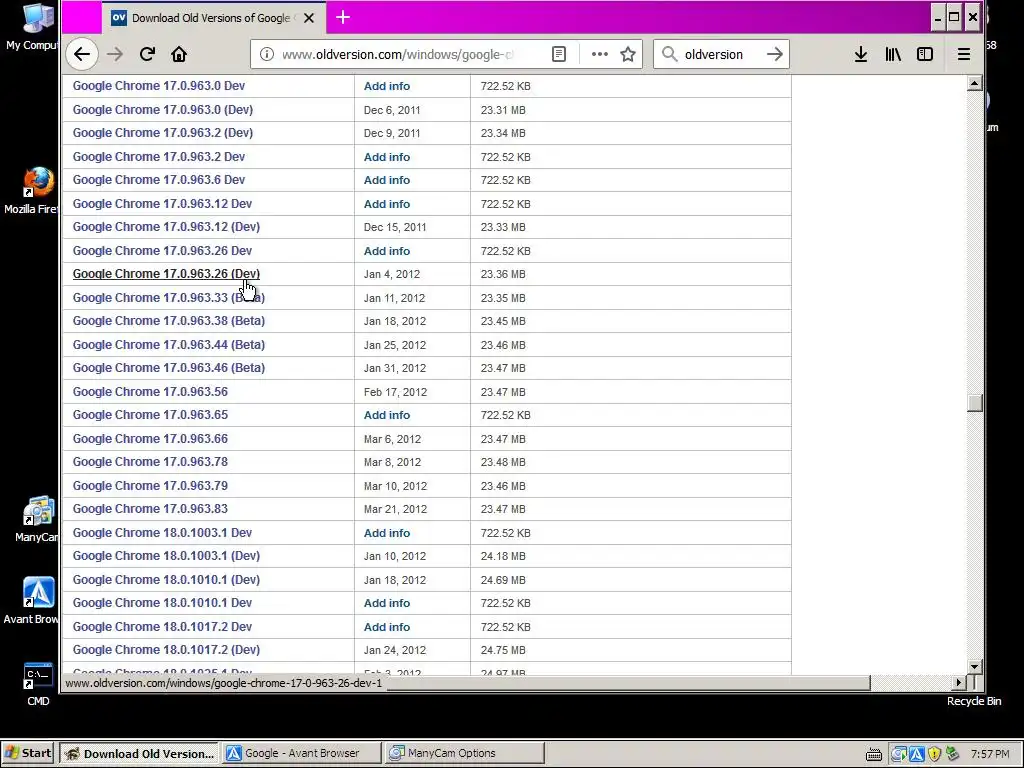Image resolution: width=1024 pixels, height=768 pixels.
Task: Open page actions three-dot menu
Action: point(600,54)
